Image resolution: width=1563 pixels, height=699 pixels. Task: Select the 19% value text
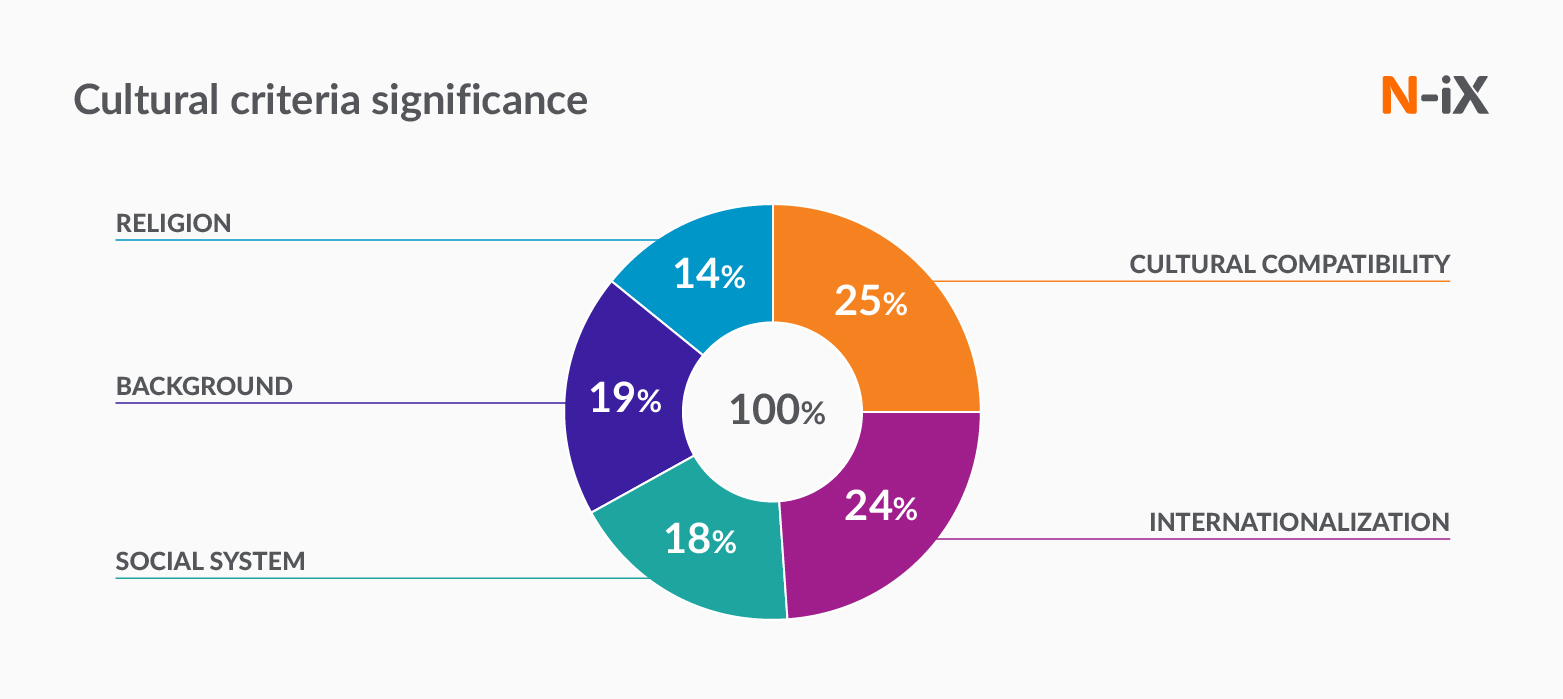click(625, 398)
